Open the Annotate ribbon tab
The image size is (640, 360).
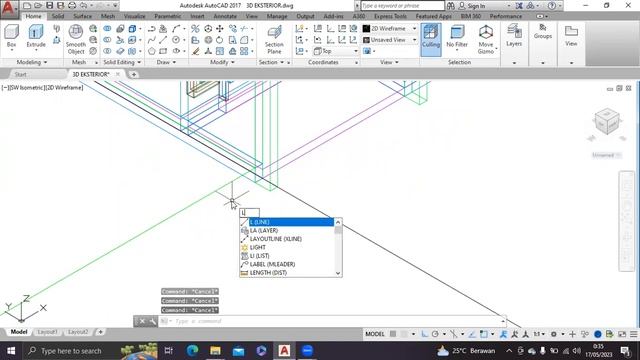click(x=225, y=16)
